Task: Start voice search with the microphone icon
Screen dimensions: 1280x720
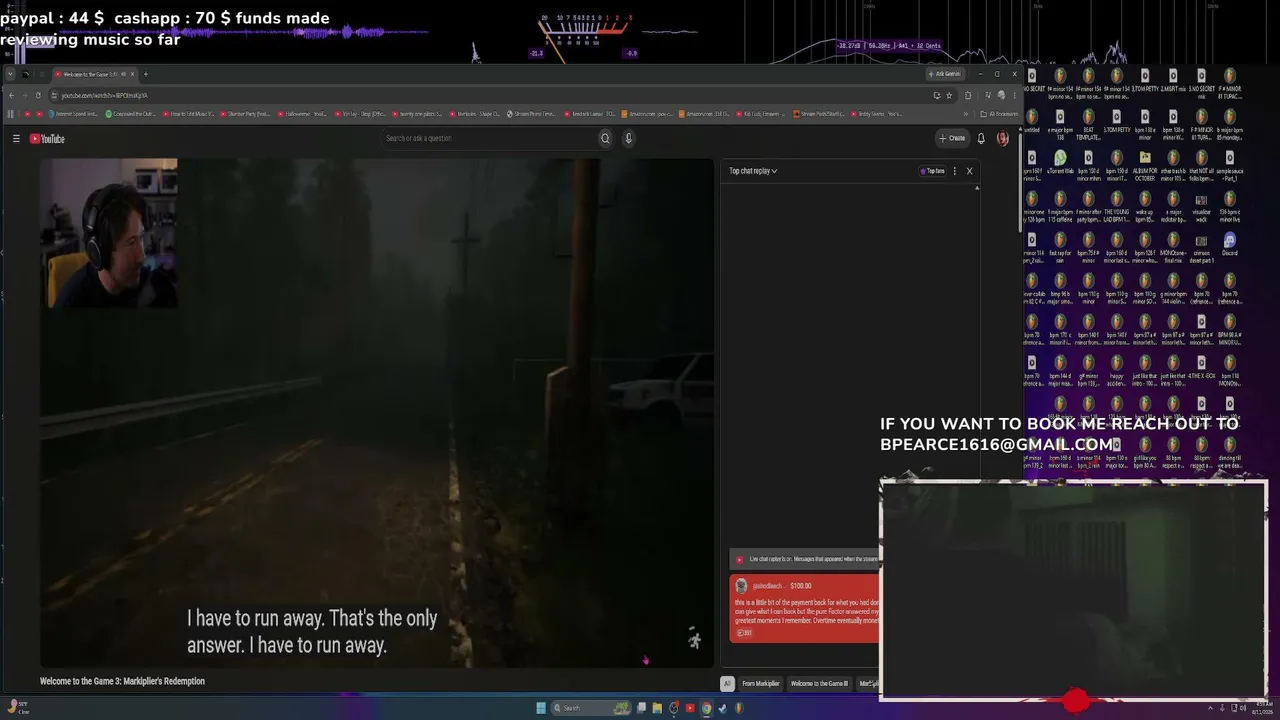Action: click(629, 139)
